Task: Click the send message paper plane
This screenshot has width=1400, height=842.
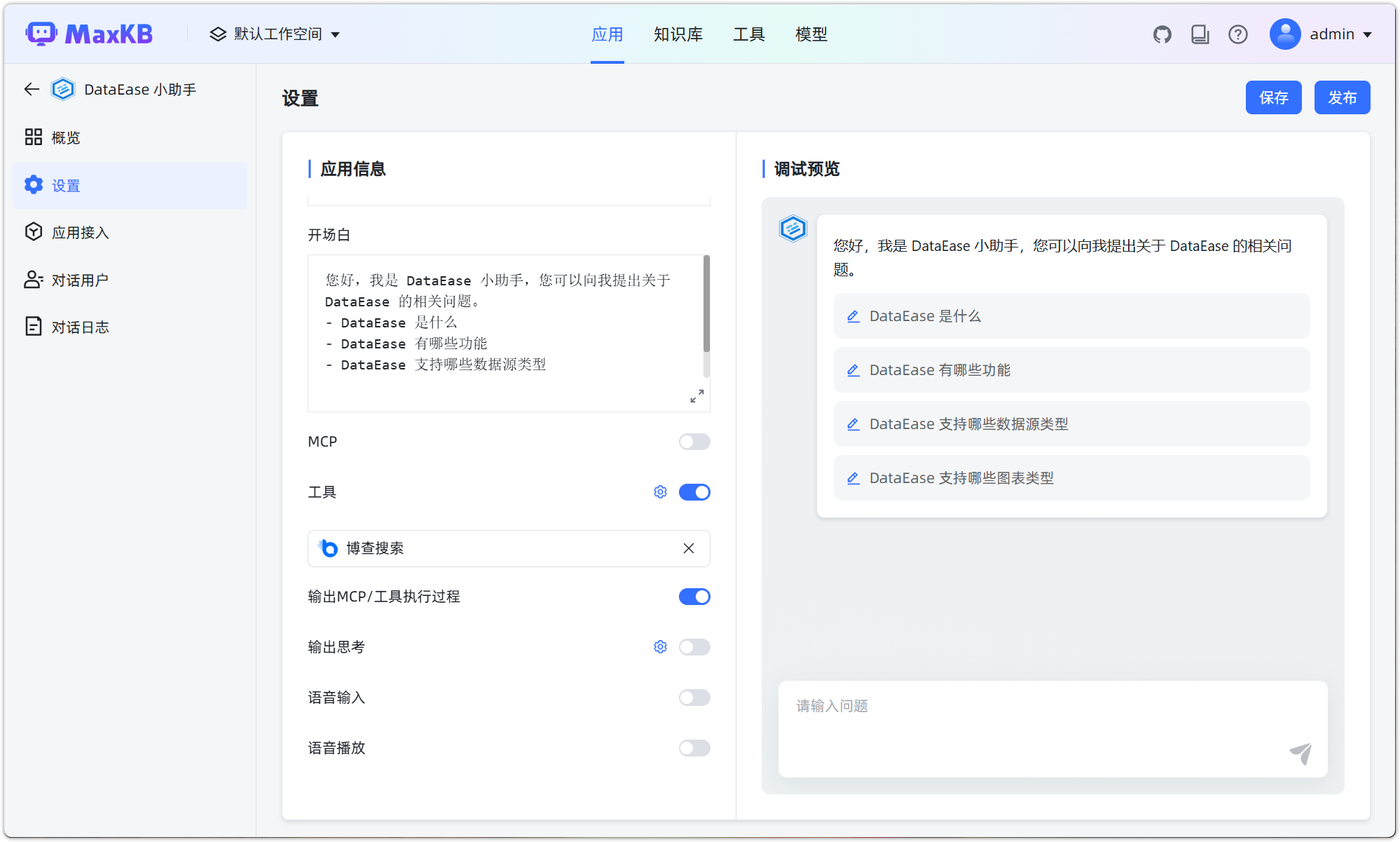Action: (x=1301, y=753)
